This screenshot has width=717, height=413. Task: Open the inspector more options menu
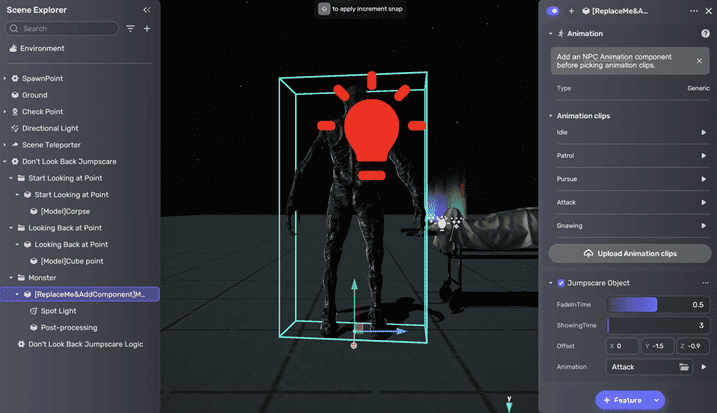coord(694,10)
